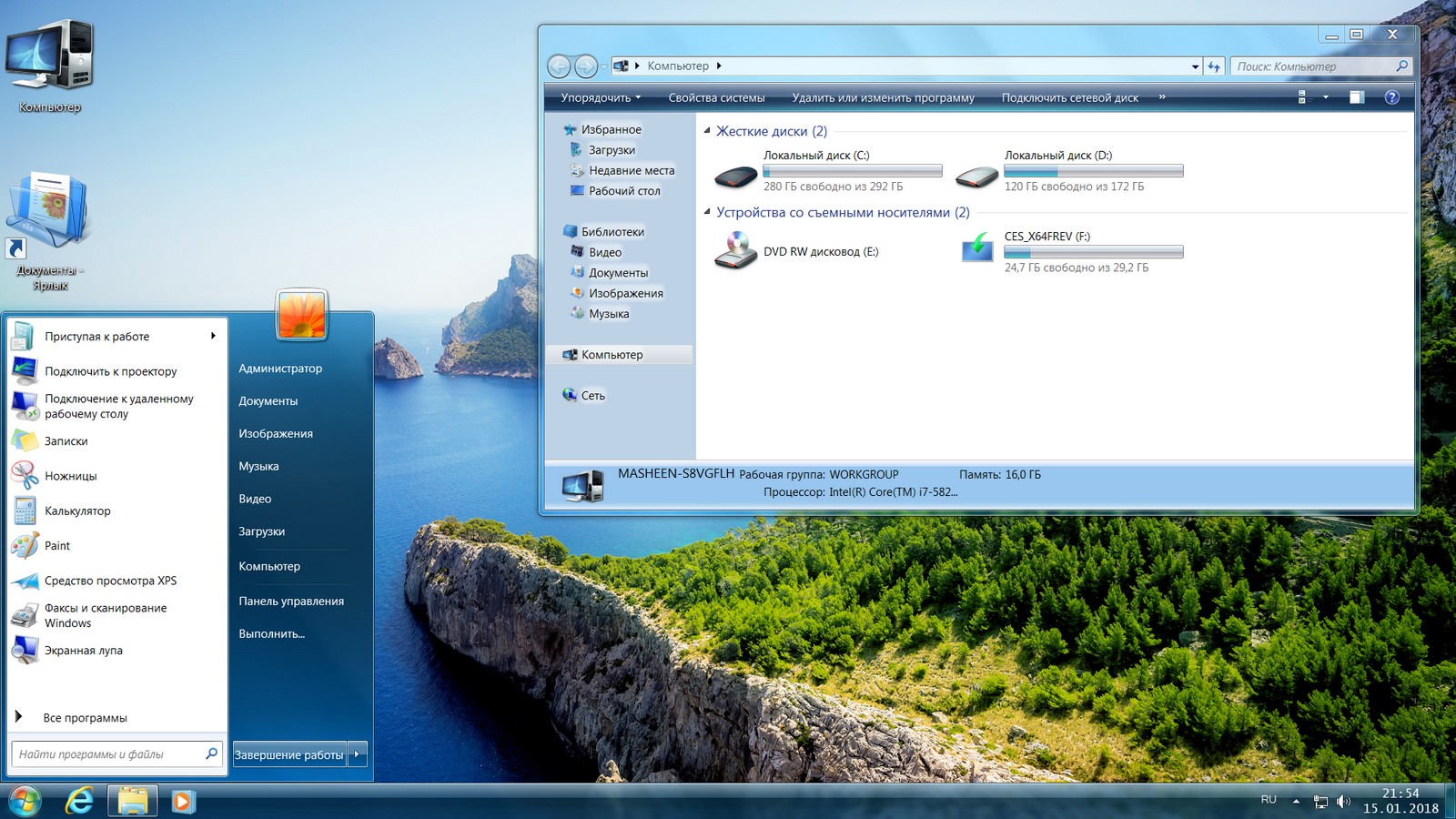Show hidden tray icons arrow
The width and height of the screenshot is (1456, 819).
(1296, 802)
